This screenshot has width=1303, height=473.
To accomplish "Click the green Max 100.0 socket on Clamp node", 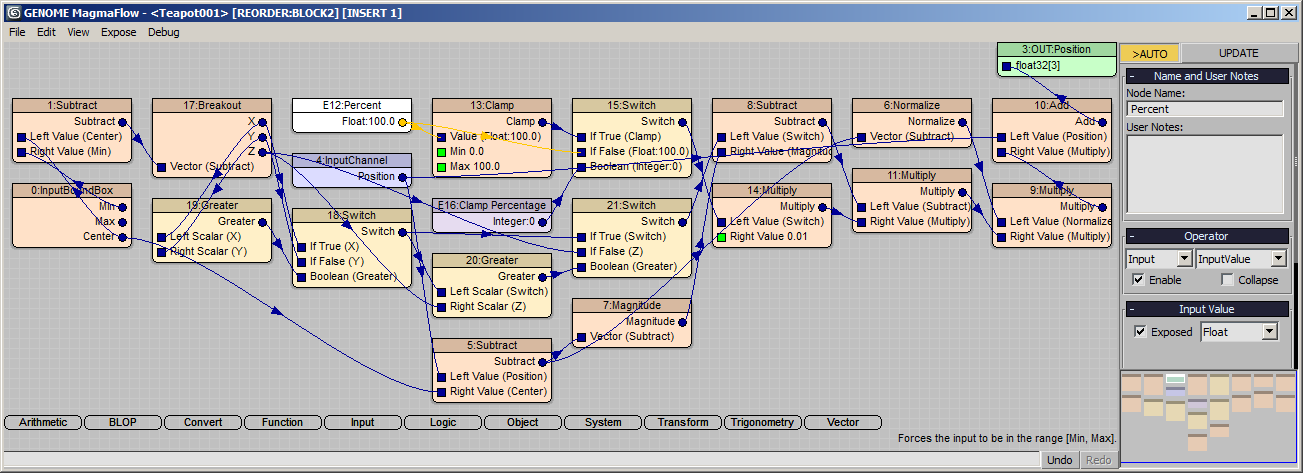I will 441,167.
